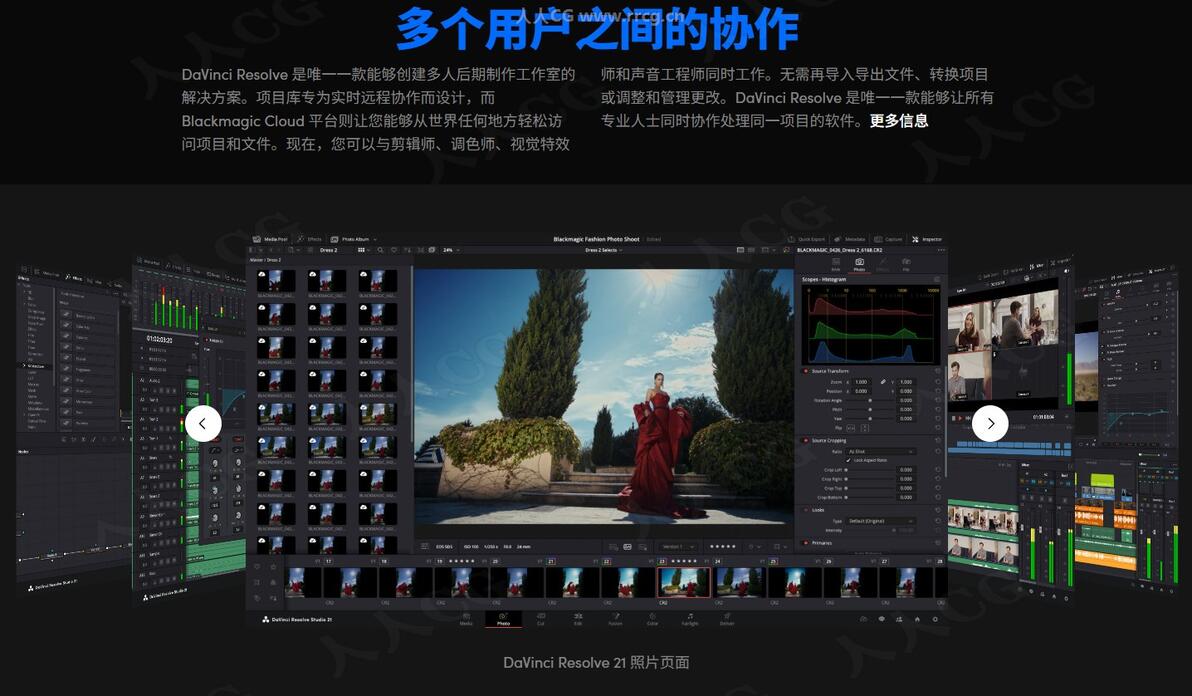Click the Home icon in the bottom bar
Image resolution: width=1192 pixels, height=696 pixels.
(x=917, y=619)
